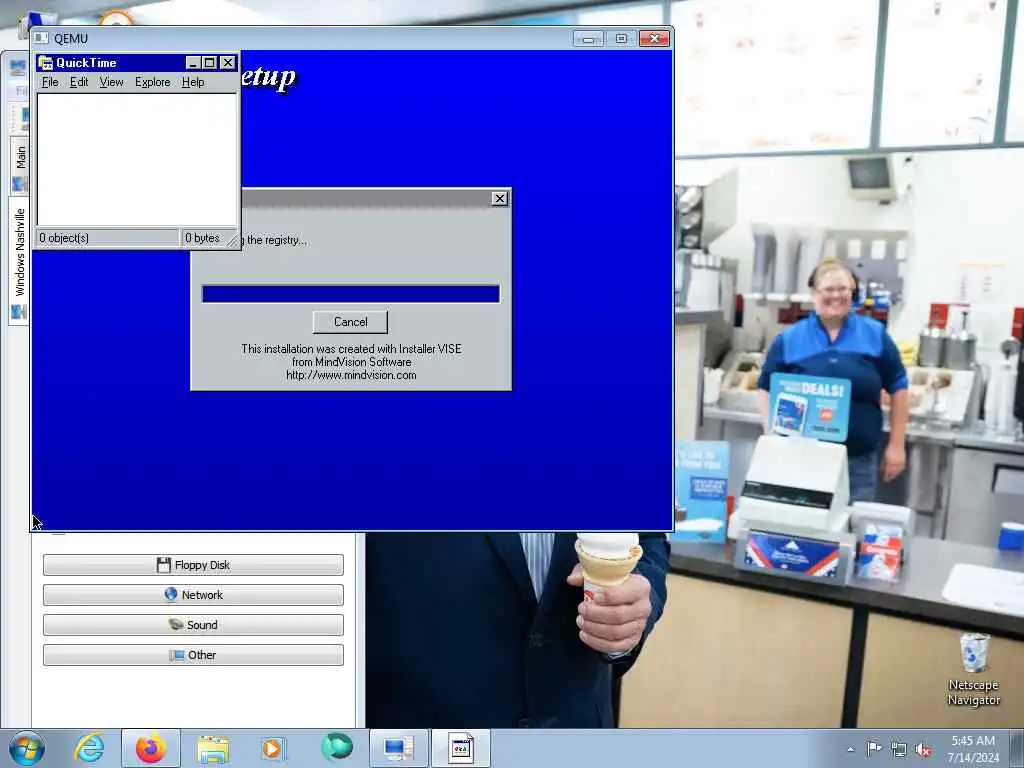Open Explore menu in QuickTime window
Screen dimensions: 1024x768
point(153,82)
